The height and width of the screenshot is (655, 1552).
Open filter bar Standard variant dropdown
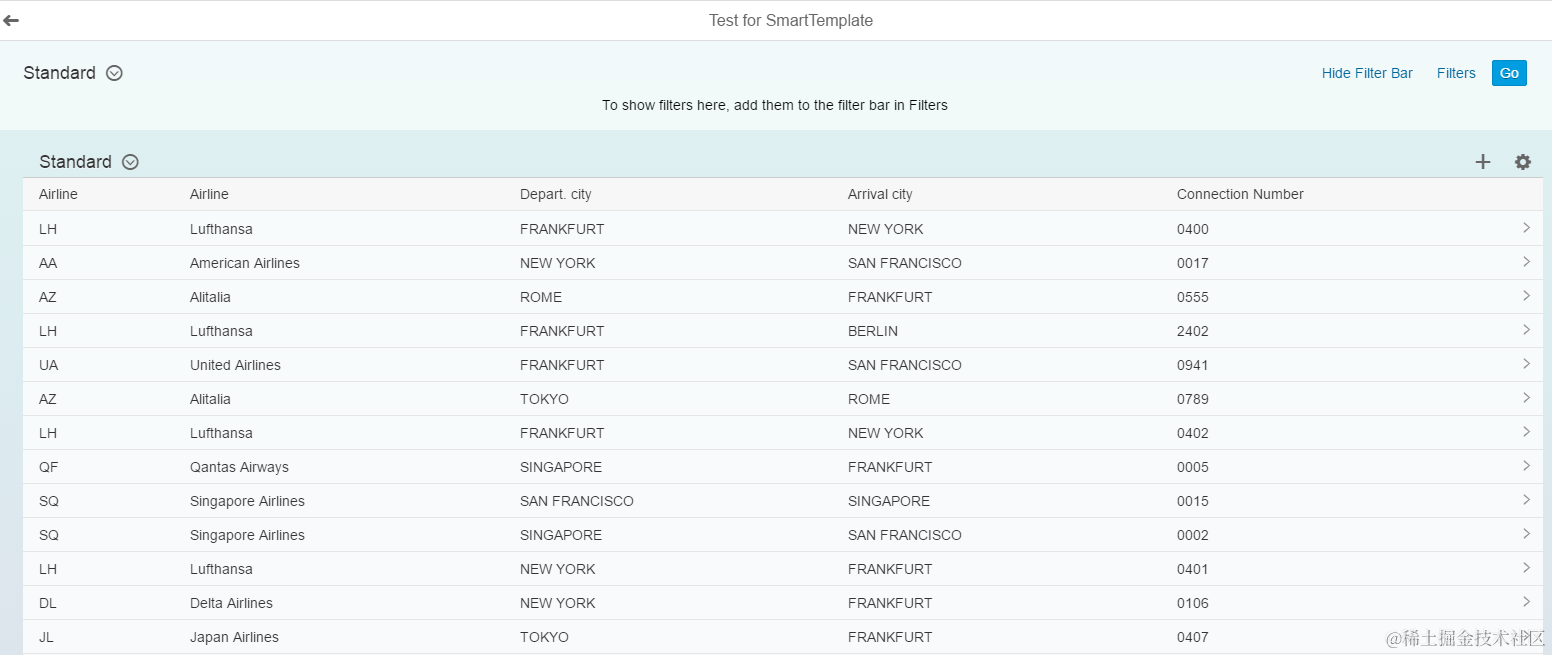coord(114,73)
